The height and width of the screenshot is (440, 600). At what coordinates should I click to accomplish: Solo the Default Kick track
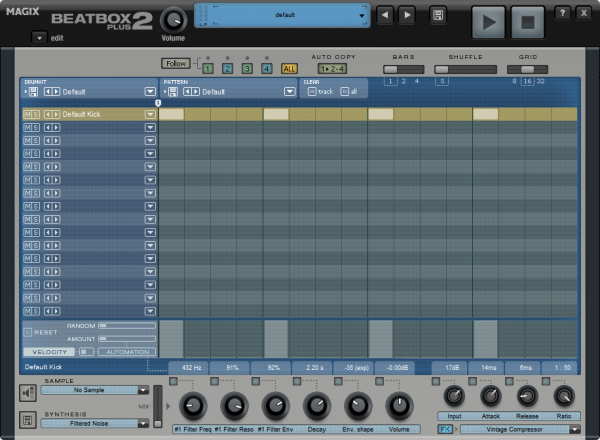(36, 115)
